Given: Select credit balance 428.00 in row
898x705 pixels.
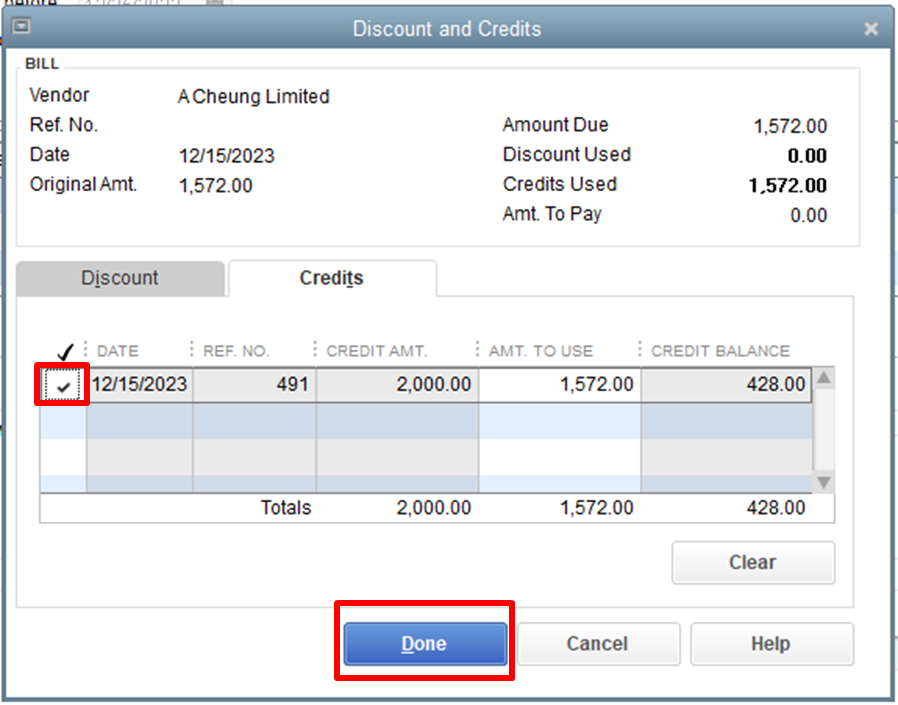Looking at the screenshot, I should [x=726, y=385].
